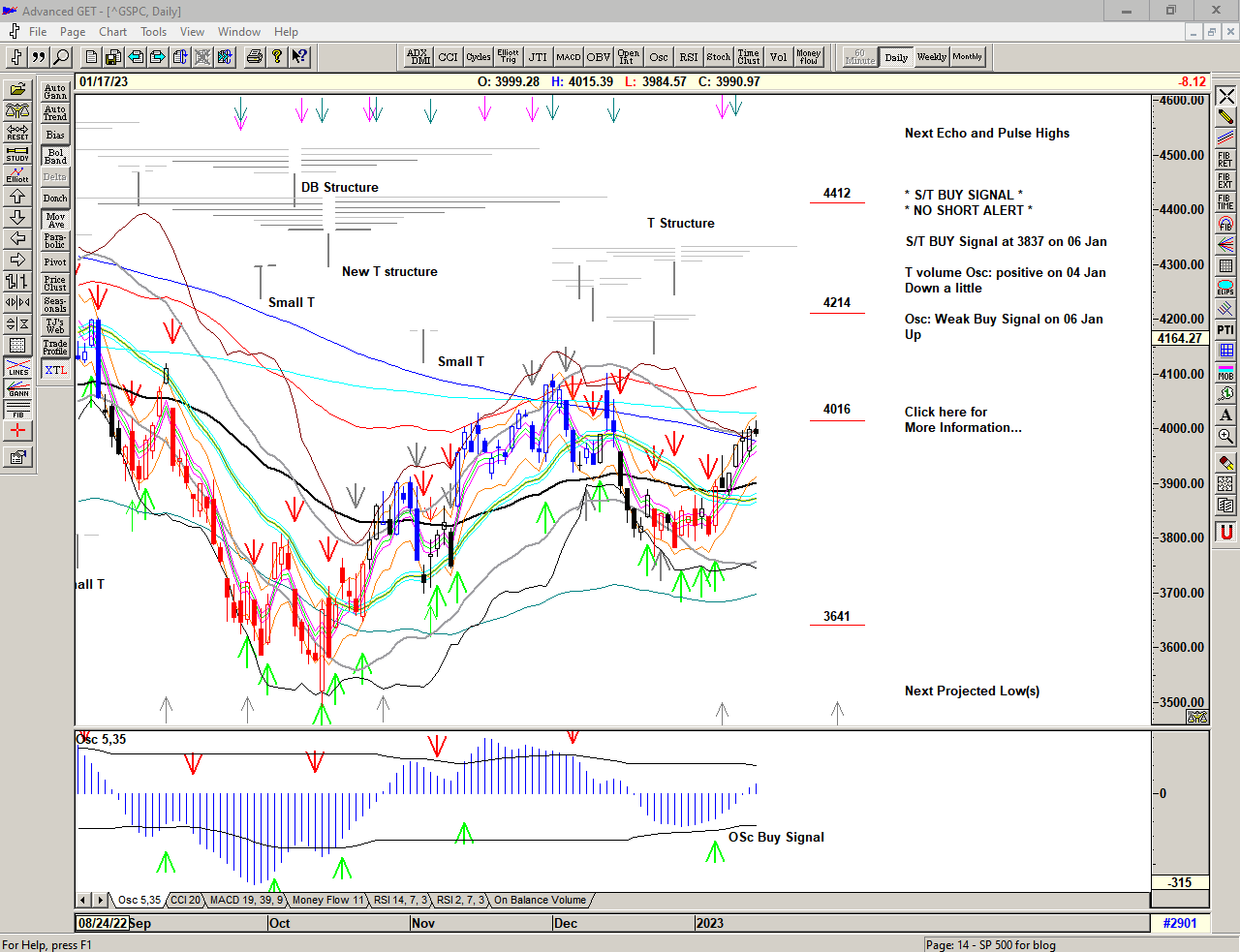
Task: Click 'Click here for More Information' text
Action: point(962,419)
